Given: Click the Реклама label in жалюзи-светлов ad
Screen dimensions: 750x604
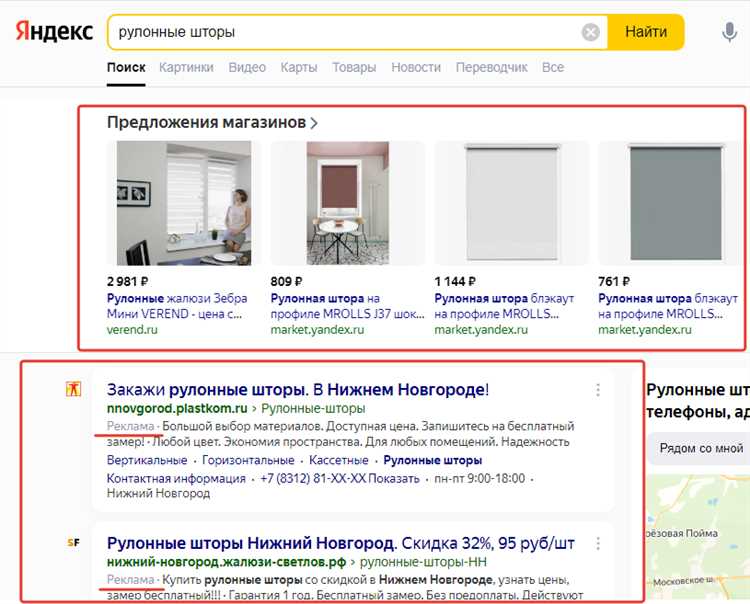Looking at the screenshot, I should [130, 580].
